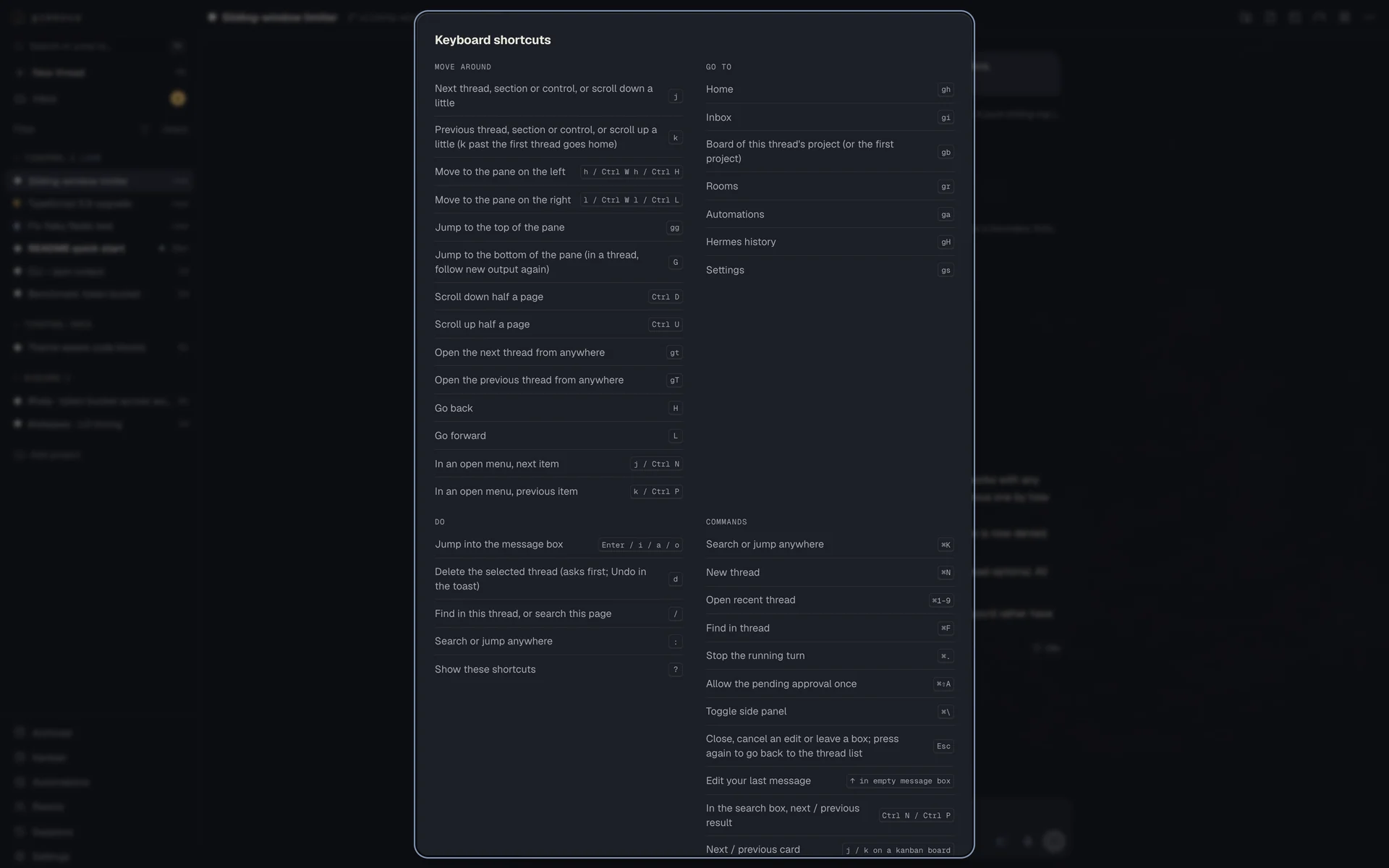Click the "COMMANDS" section heading
The height and width of the screenshot is (868, 1389).
pos(726,522)
